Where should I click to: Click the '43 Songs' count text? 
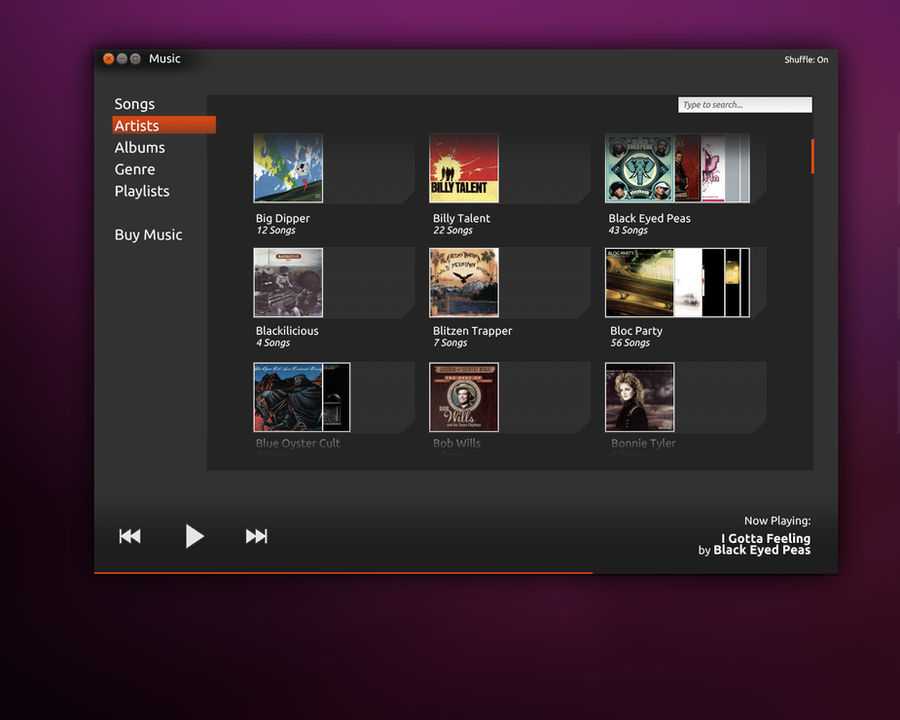pos(629,230)
